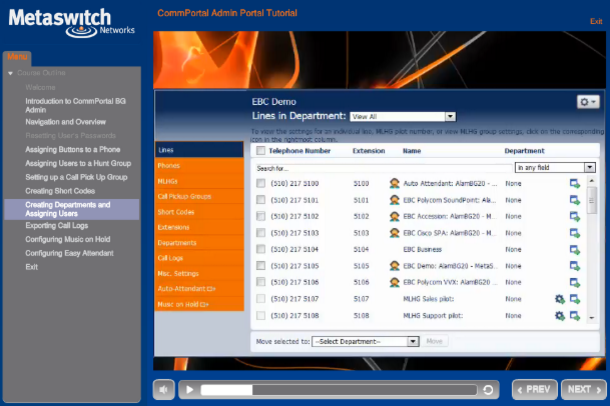Check the box for (510) 217 5101
Viewport: 610px width, 406px height.
pyautogui.click(x=261, y=200)
